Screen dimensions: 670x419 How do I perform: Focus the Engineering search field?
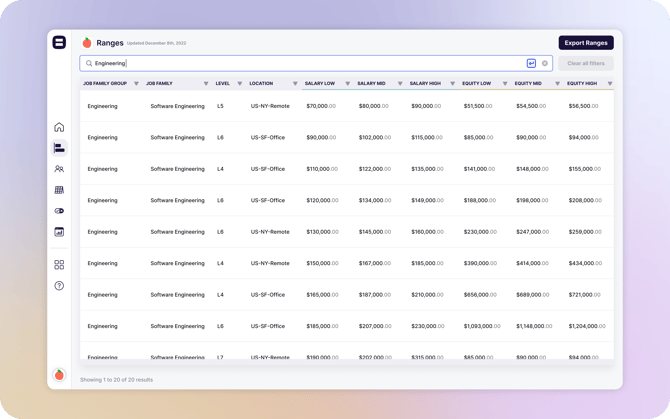tap(316, 63)
